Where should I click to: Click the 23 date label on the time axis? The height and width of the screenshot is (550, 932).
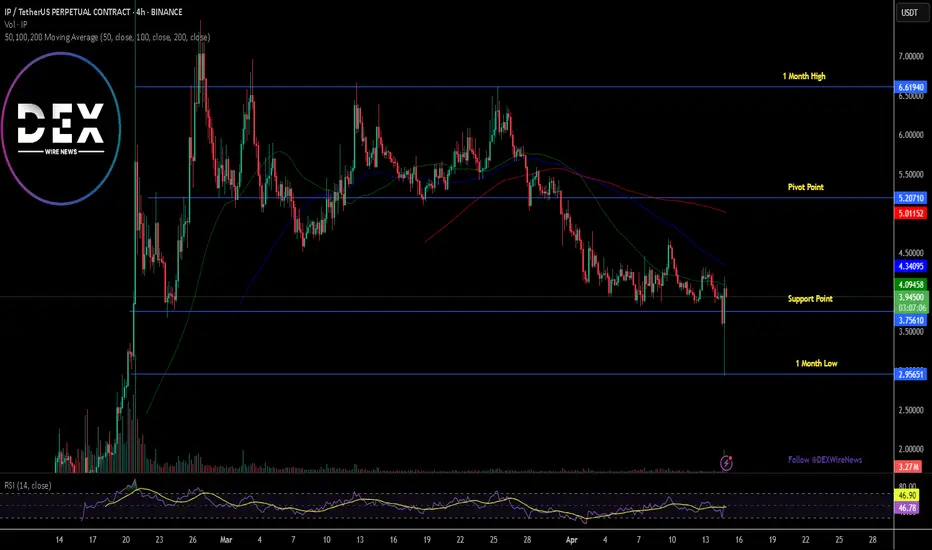(159, 540)
